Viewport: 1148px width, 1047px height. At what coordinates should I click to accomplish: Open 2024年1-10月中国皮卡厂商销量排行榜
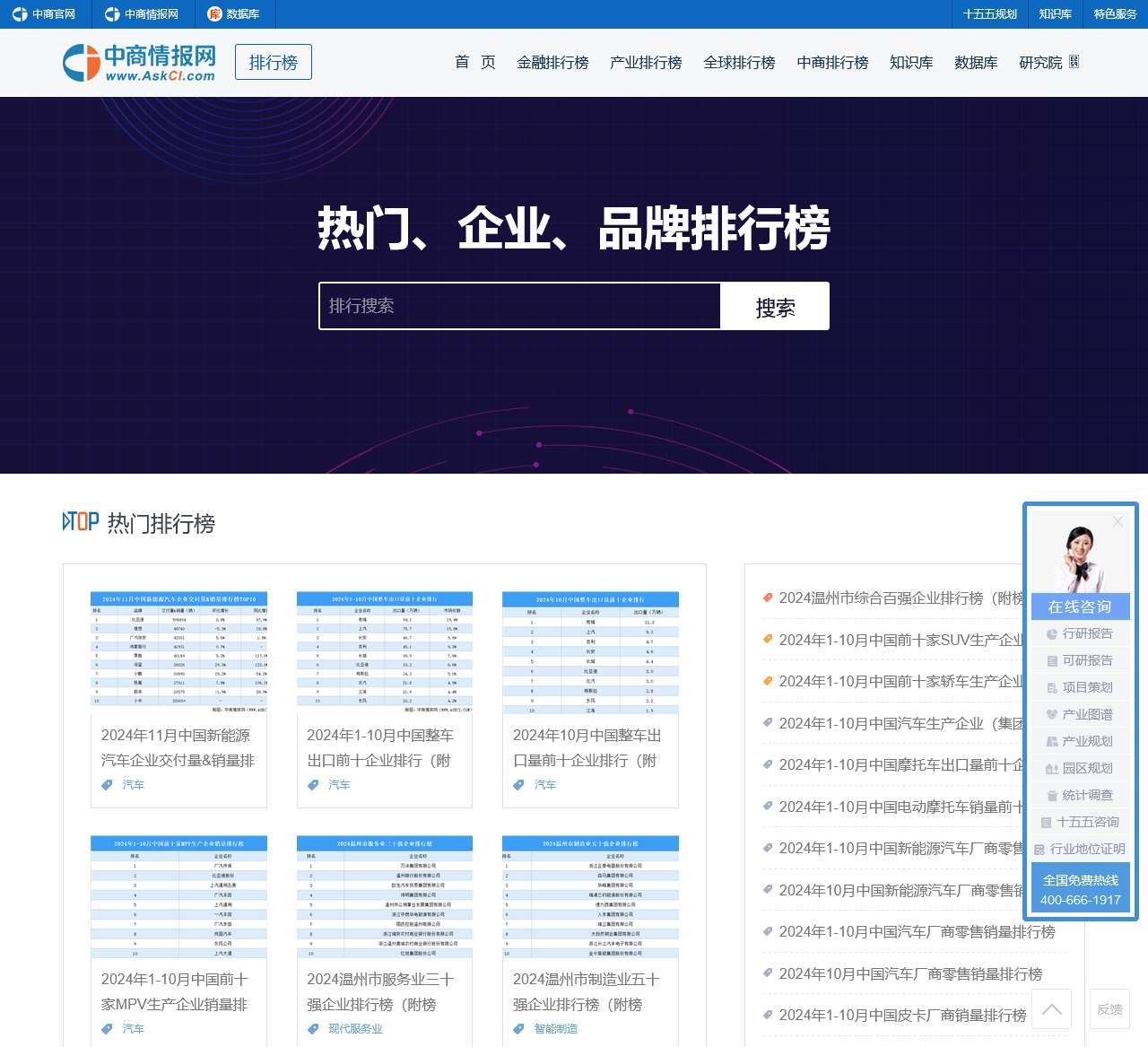[x=902, y=1016]
